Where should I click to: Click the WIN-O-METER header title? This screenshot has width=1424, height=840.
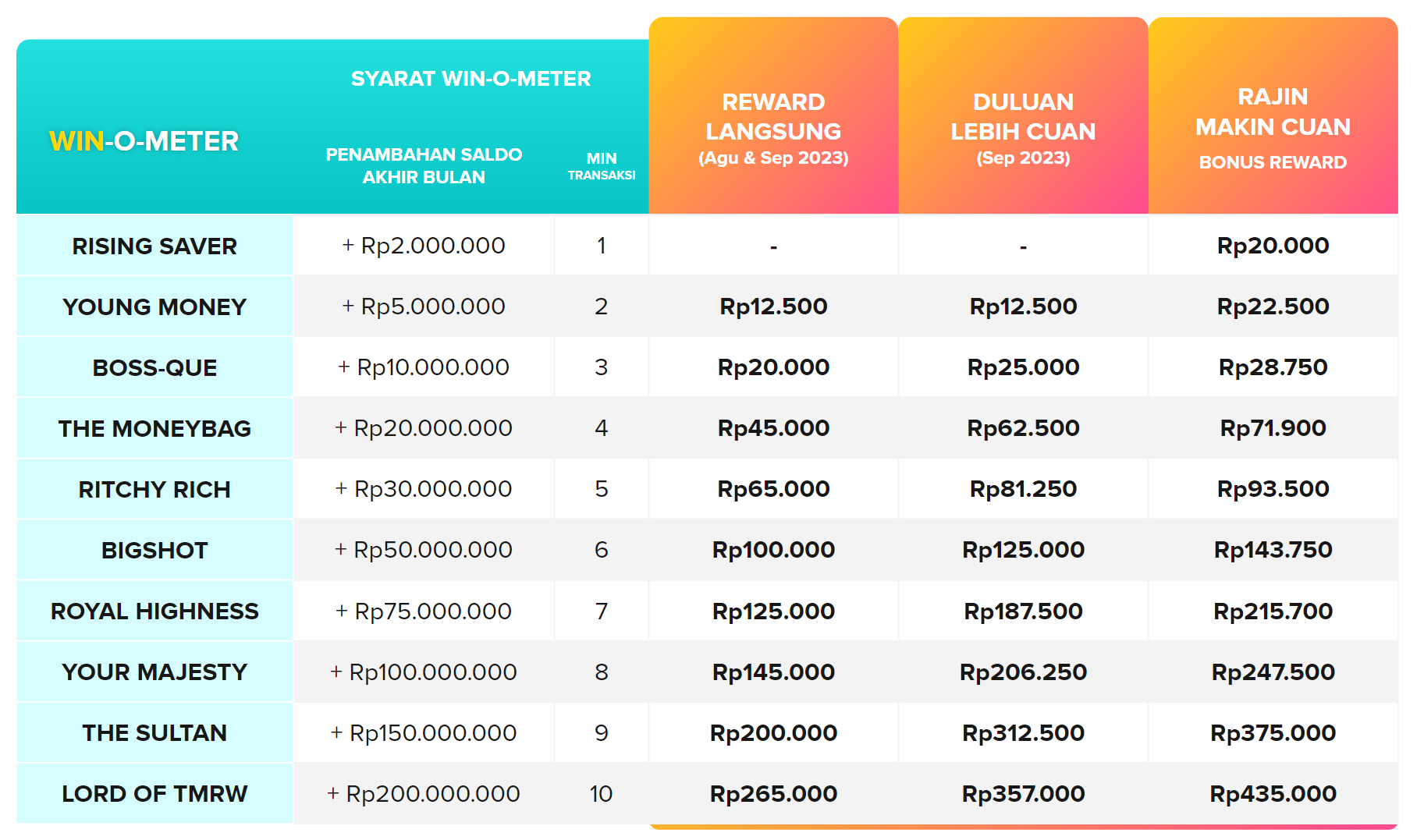tap(144, 141)
